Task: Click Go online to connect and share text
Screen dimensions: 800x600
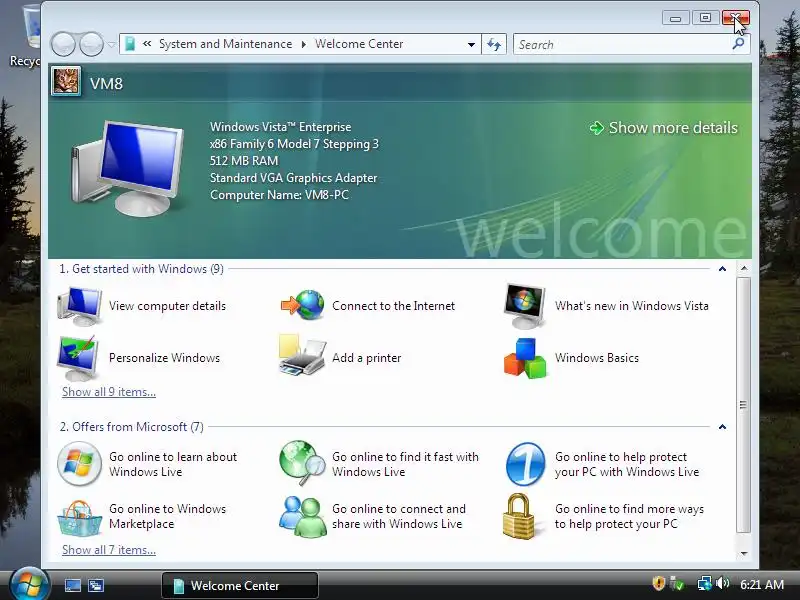Action: click(398, 516)
